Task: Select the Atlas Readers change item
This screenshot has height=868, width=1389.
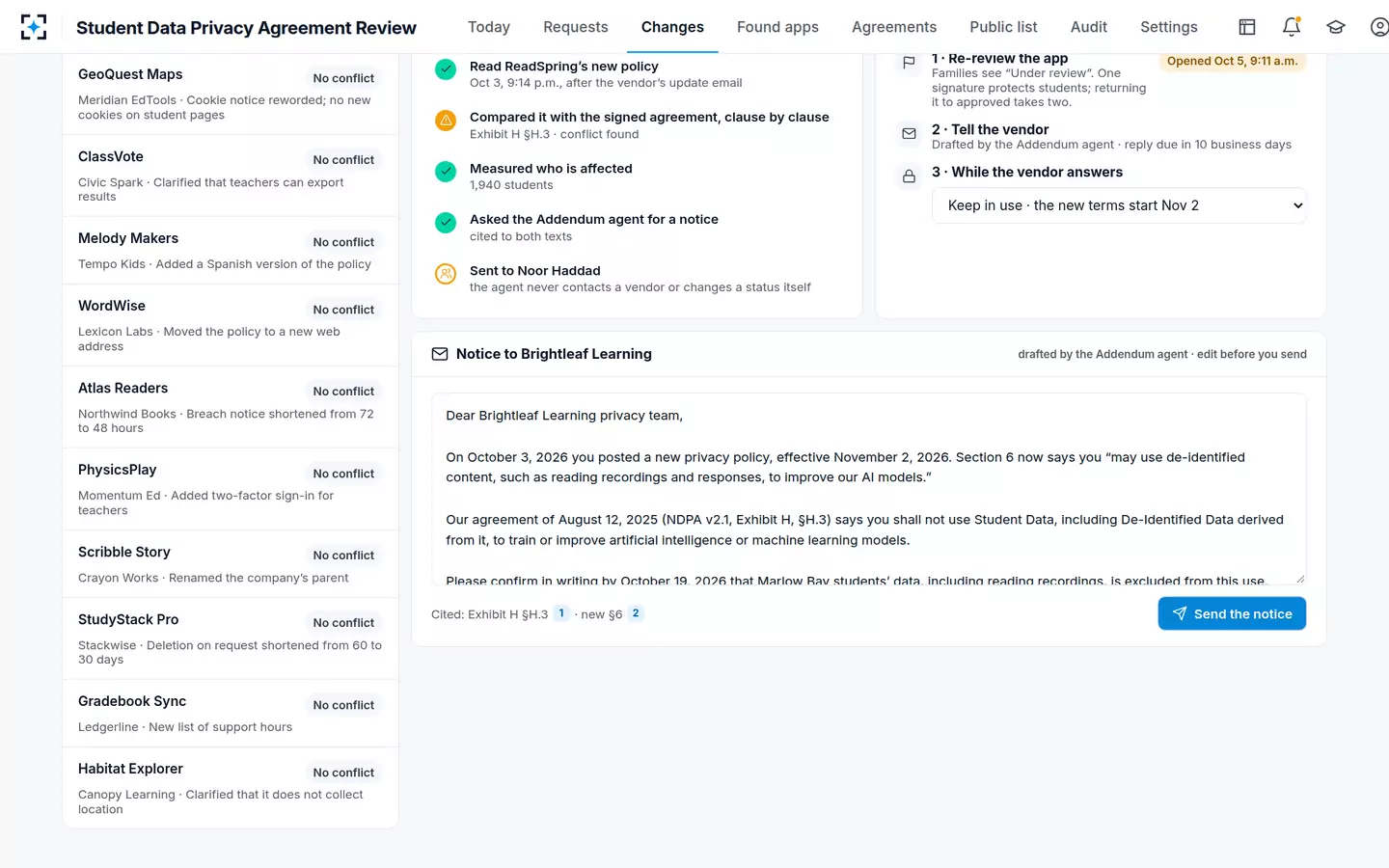Action: (231, 407)
